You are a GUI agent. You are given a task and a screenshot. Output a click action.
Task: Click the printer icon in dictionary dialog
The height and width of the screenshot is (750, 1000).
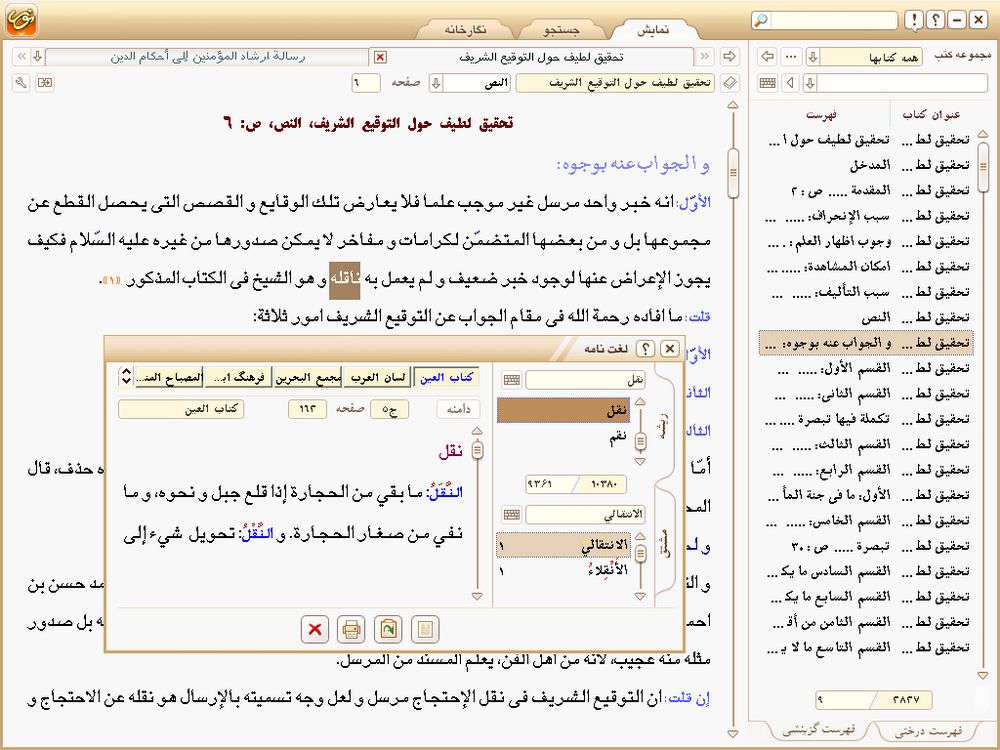(351, 629)
